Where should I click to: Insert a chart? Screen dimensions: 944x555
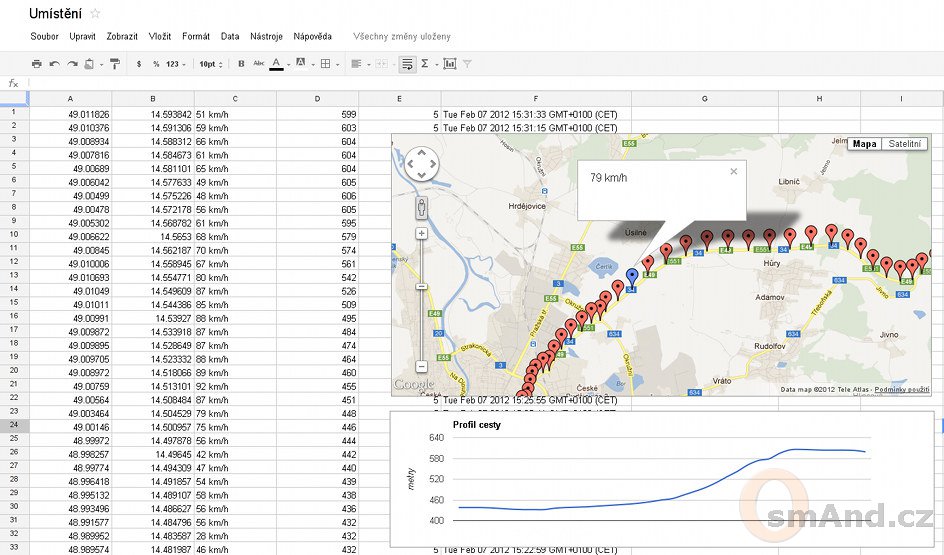(450, 64)
